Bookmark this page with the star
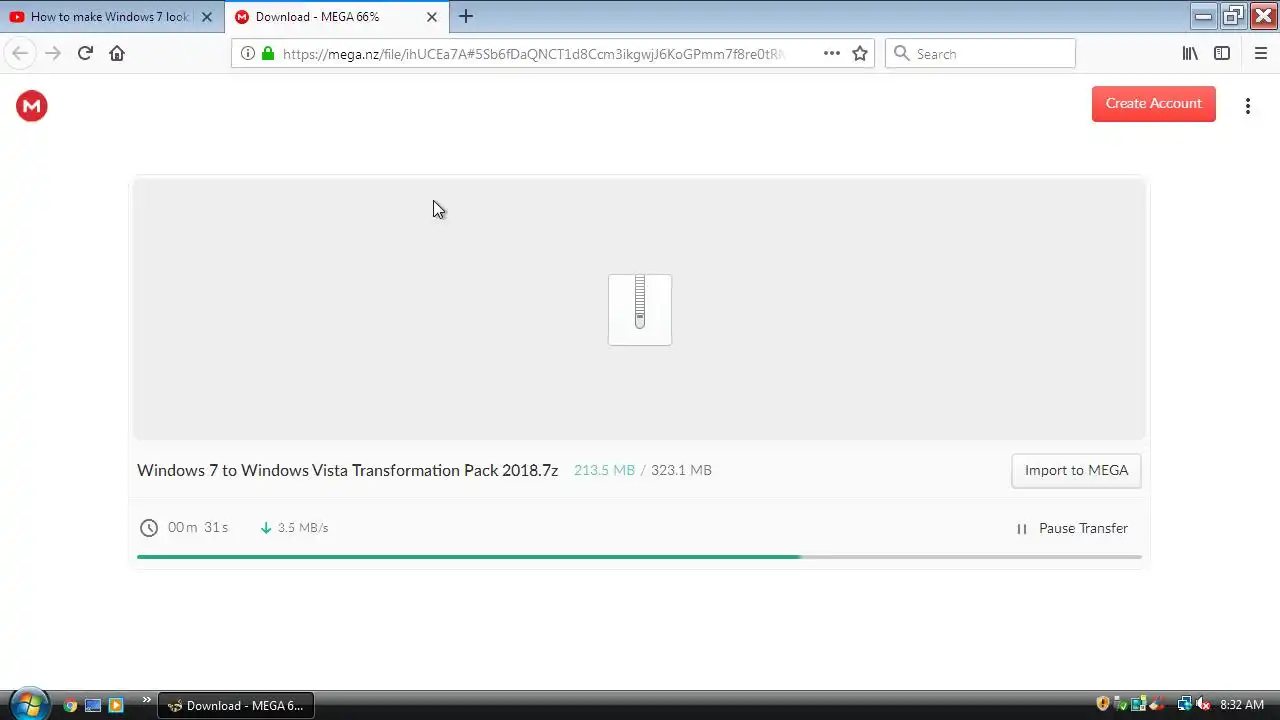 point(860,54)
